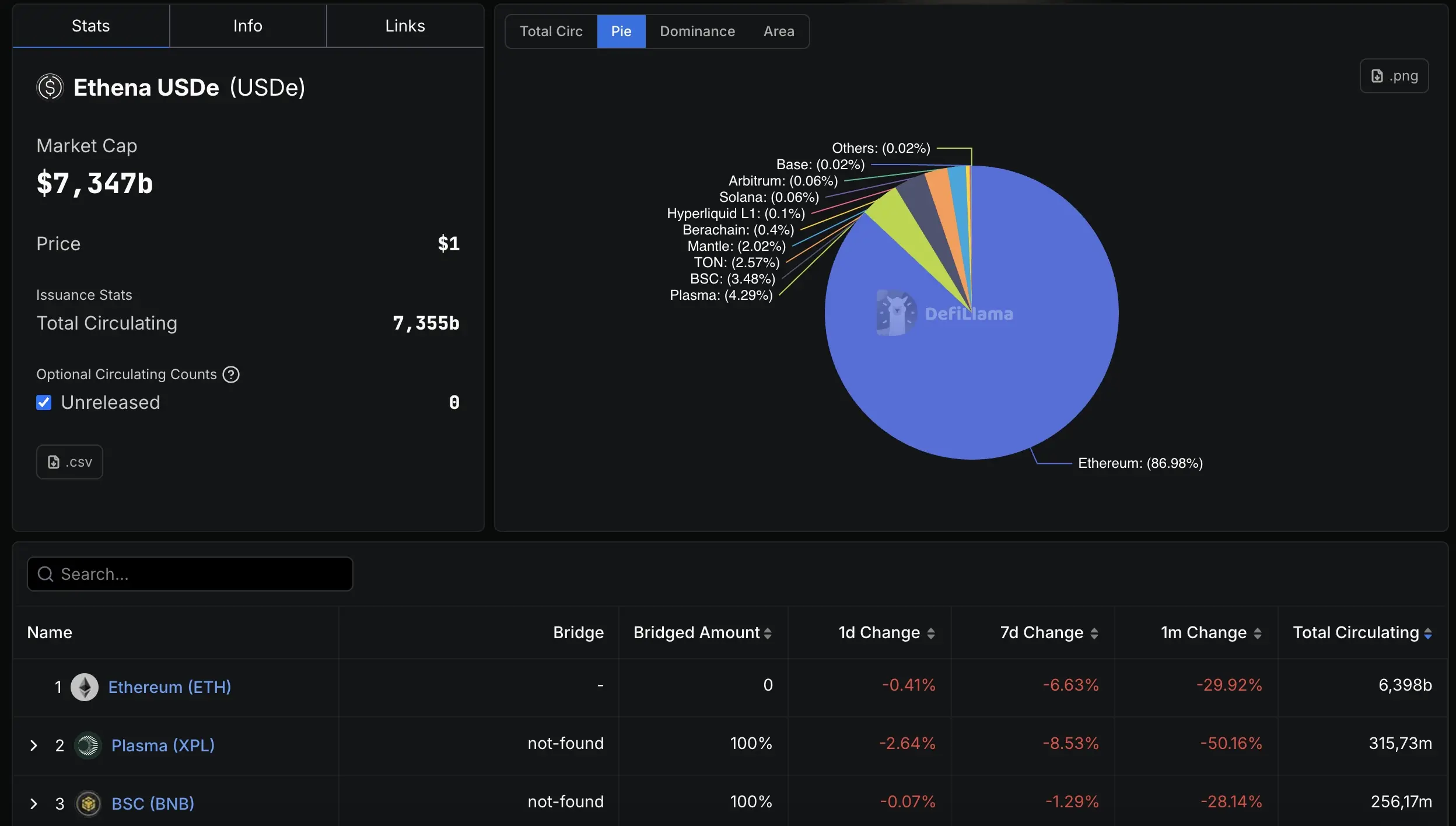
Task: Sort table by 7d Change
Action: point(1094,633)
